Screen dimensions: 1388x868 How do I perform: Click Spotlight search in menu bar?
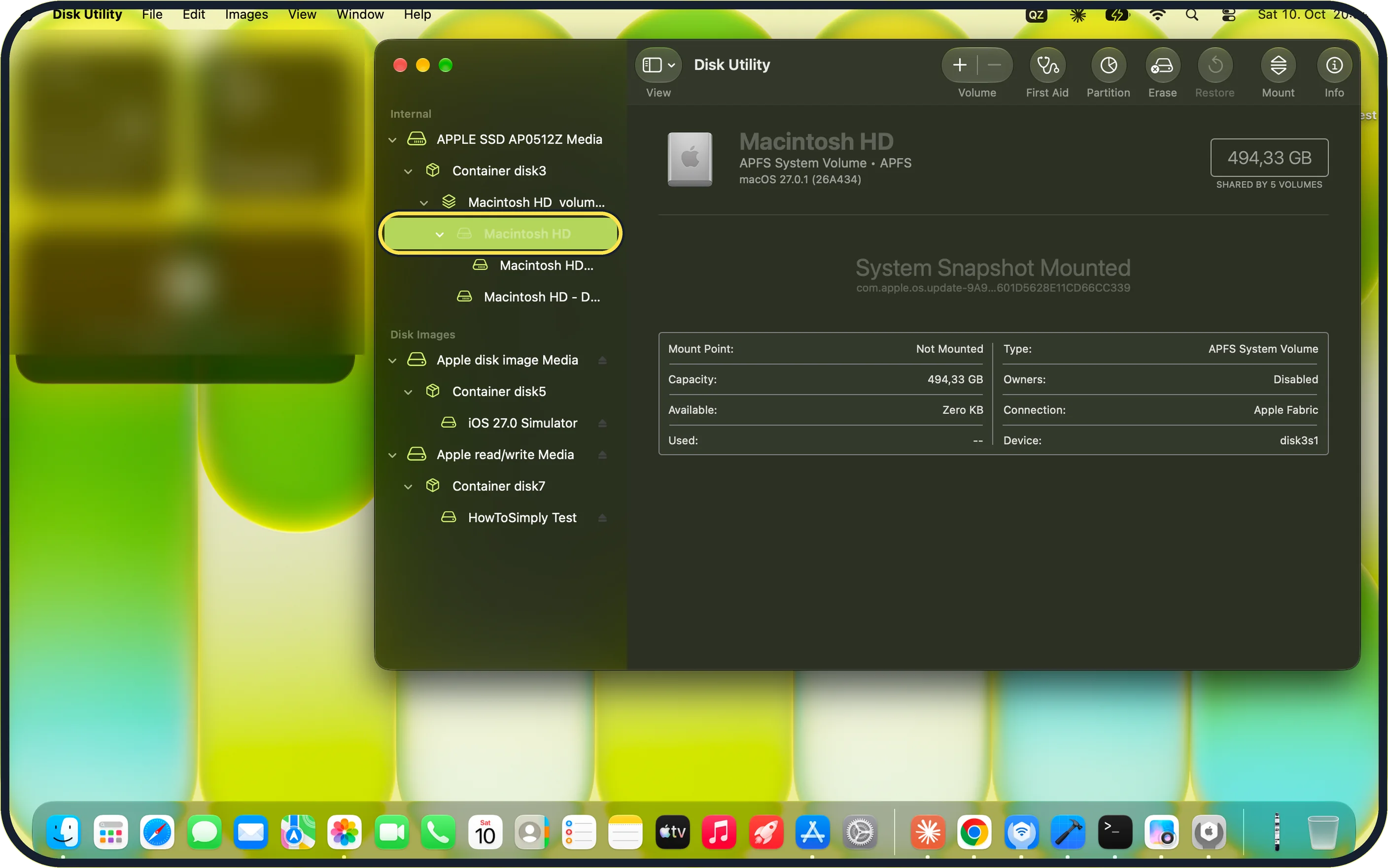tap(1192, 15)
